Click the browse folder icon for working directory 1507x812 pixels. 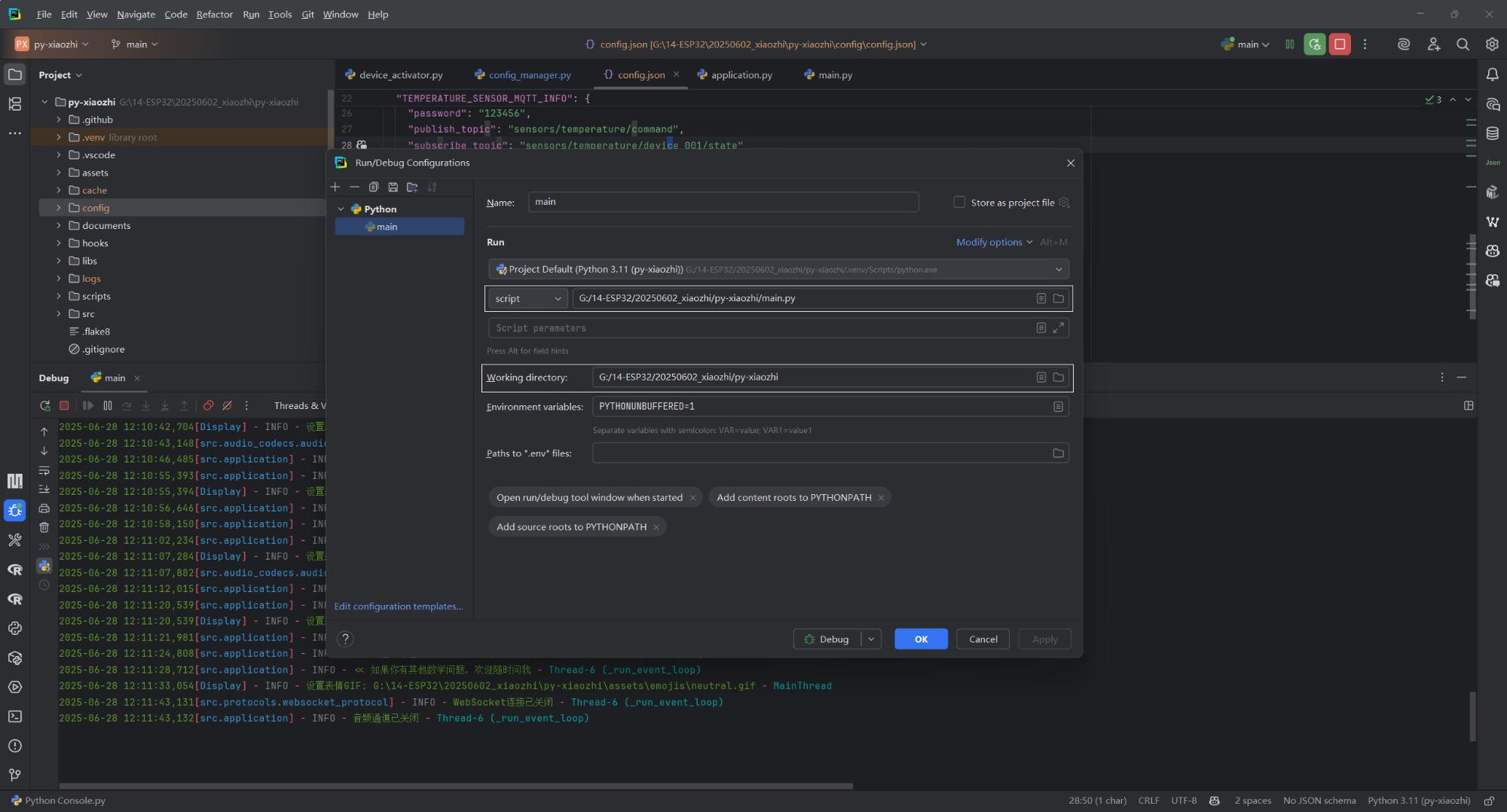[1058, 377]
